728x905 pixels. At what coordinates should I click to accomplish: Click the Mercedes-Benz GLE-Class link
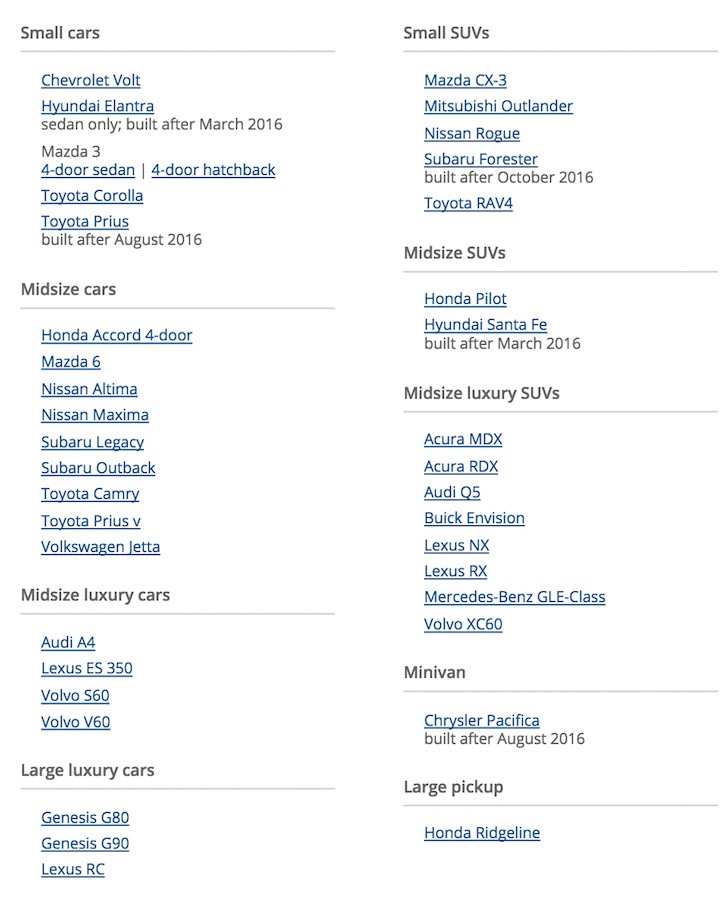pos(515,597)
